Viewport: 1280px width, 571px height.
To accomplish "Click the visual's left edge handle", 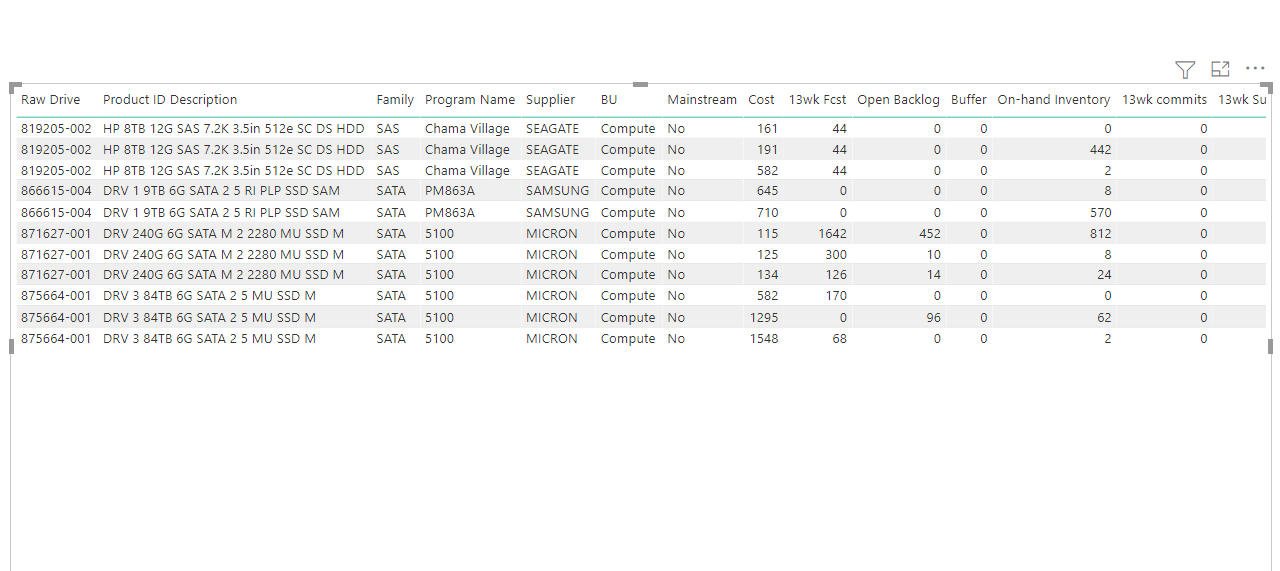I will click(x=11, y=346).
